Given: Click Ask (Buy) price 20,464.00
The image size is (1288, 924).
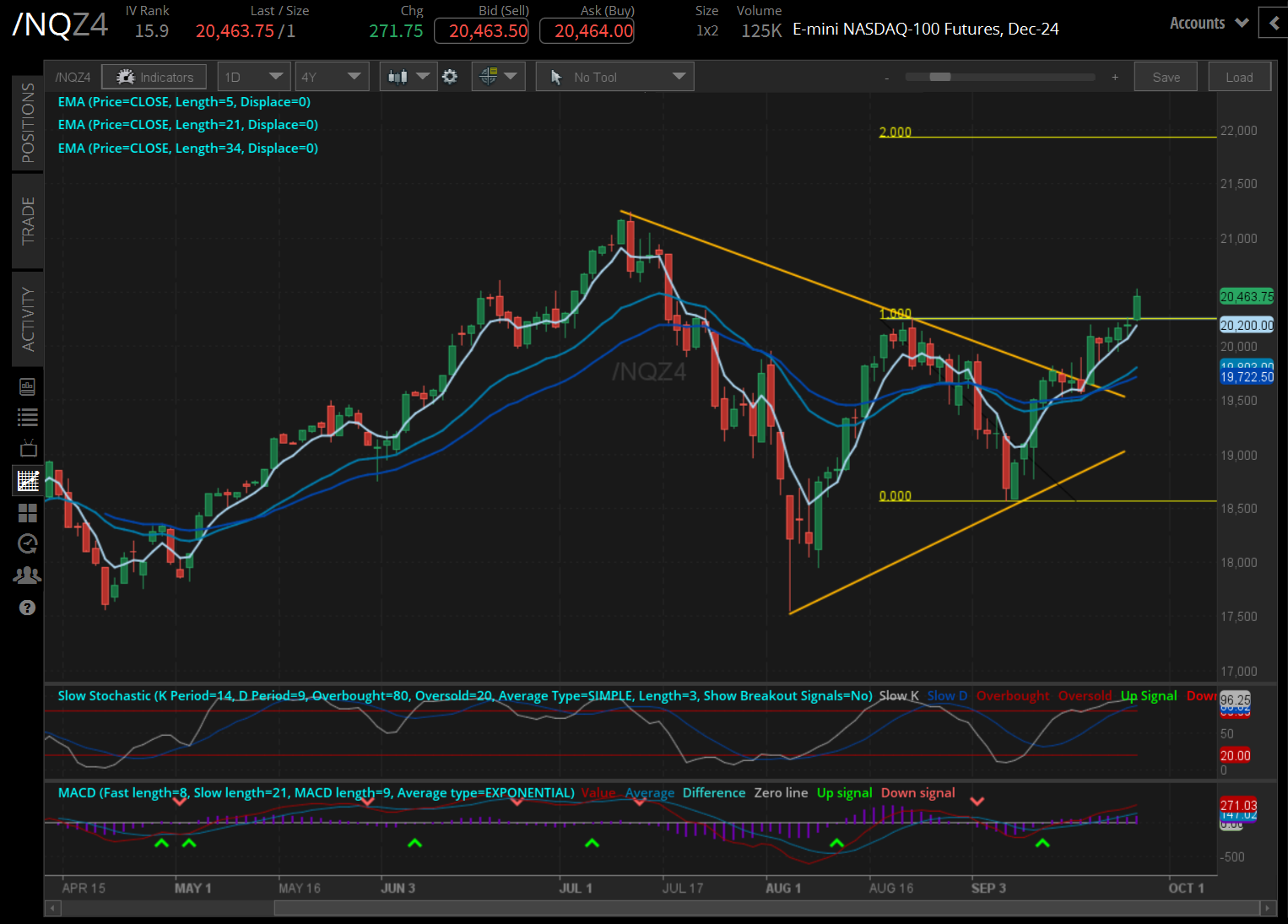Looking at the screenshot, I should pos(587,31).
